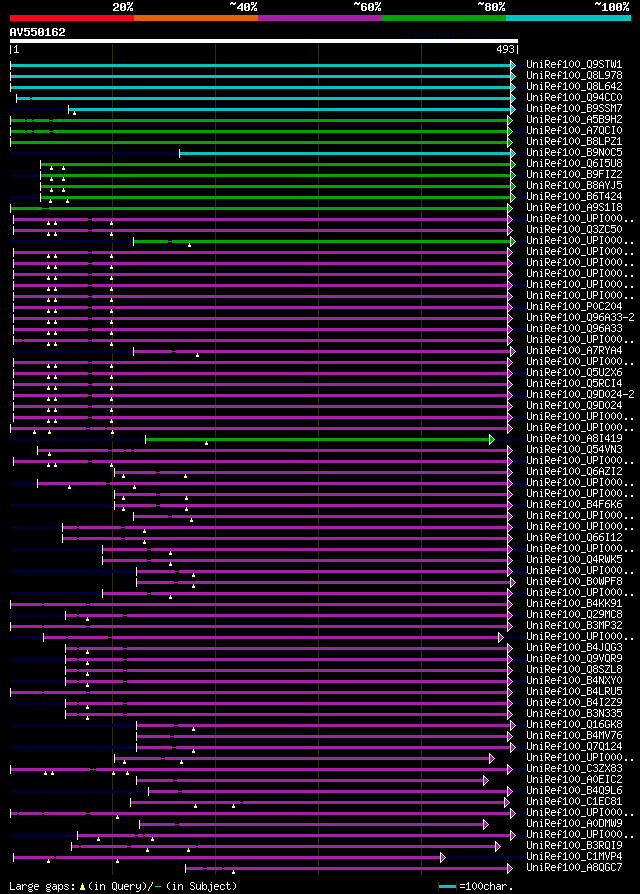Select the UniRef100_Q54VN3 hit label

tap(574, 450)
